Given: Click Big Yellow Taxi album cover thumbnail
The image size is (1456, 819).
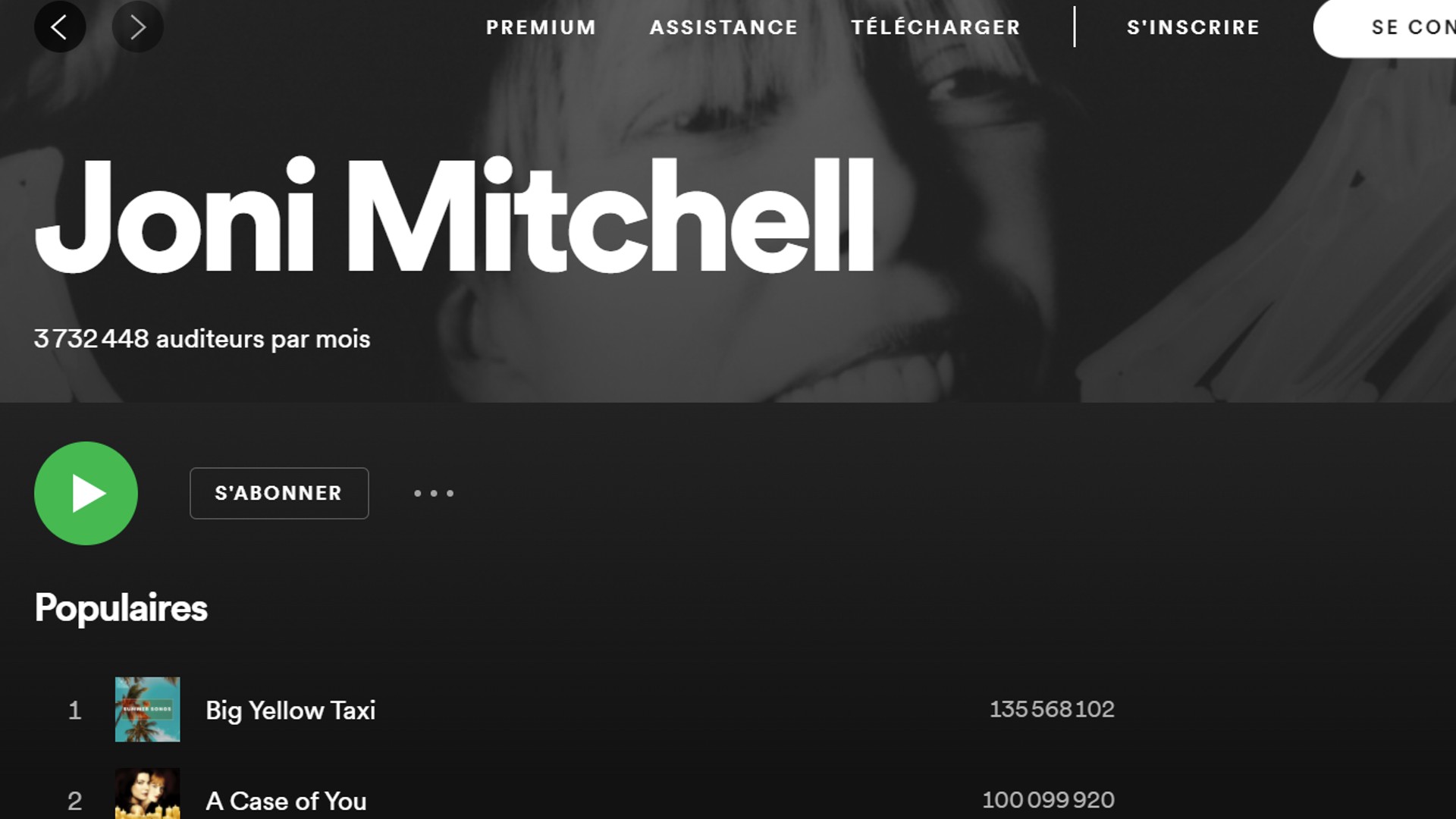Looking at the screenshot, I should [147, 709].
